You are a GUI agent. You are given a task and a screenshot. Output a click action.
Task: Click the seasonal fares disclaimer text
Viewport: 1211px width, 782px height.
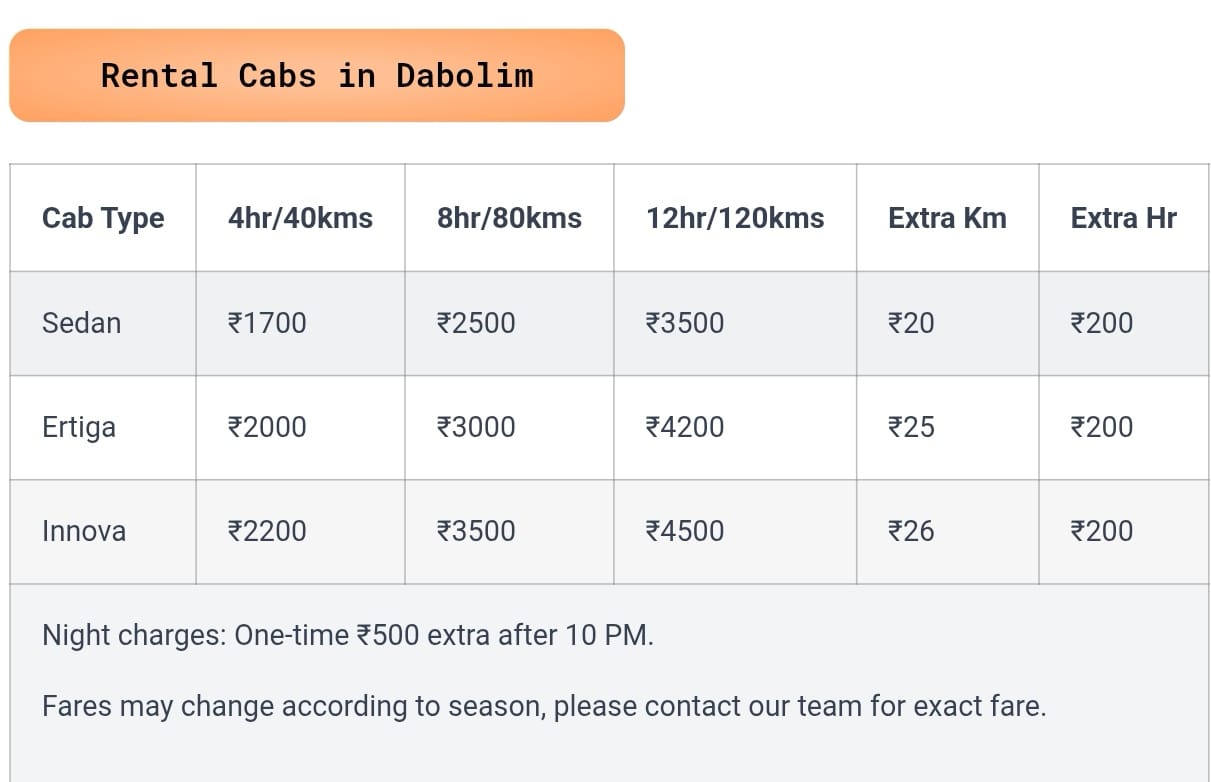tap(543, 707)
